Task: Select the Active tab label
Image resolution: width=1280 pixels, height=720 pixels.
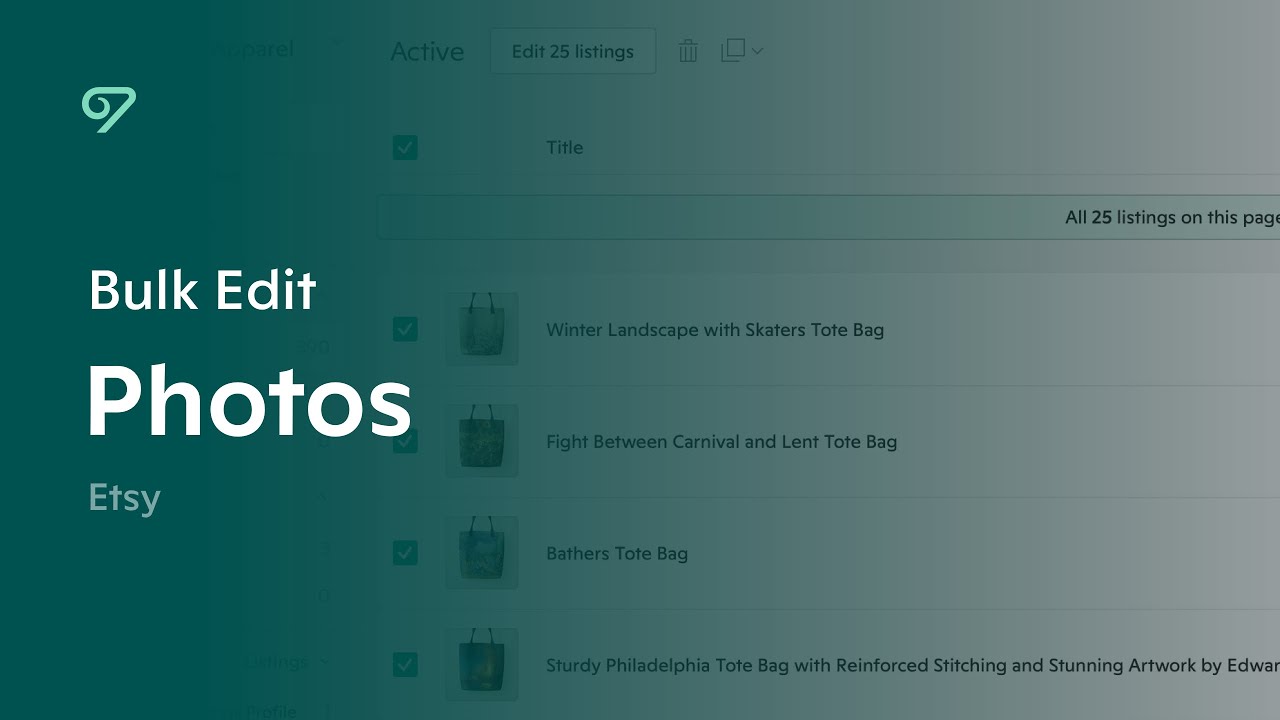Action: pos(427,52)
